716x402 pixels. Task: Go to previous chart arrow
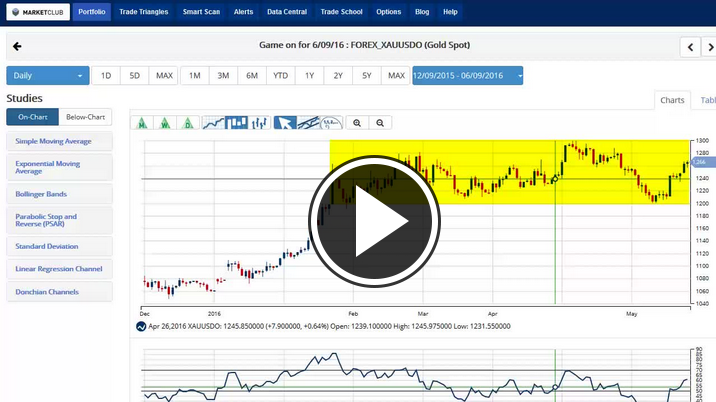(x=690, y=47)
